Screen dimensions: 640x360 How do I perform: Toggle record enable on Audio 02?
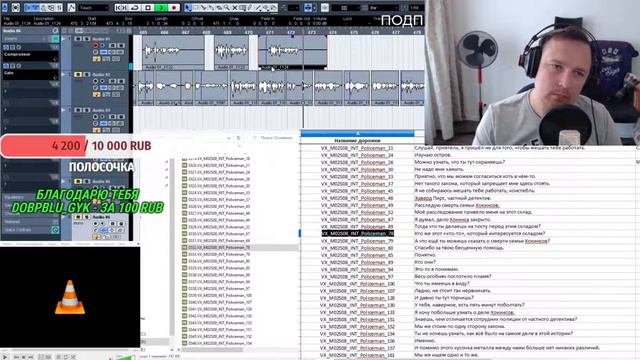[x=96, y=81]
